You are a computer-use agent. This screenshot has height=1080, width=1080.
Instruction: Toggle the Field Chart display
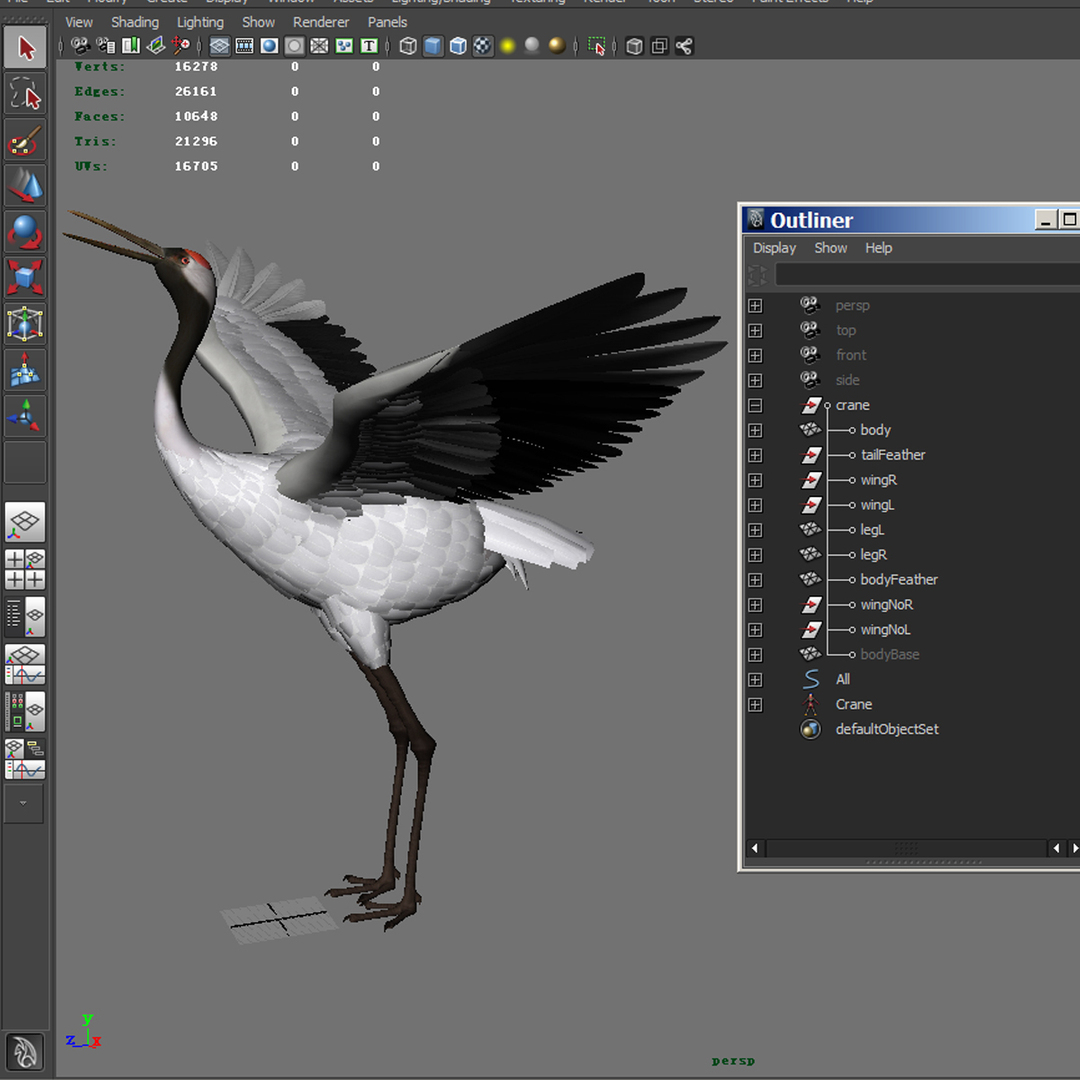click(319, 46)
